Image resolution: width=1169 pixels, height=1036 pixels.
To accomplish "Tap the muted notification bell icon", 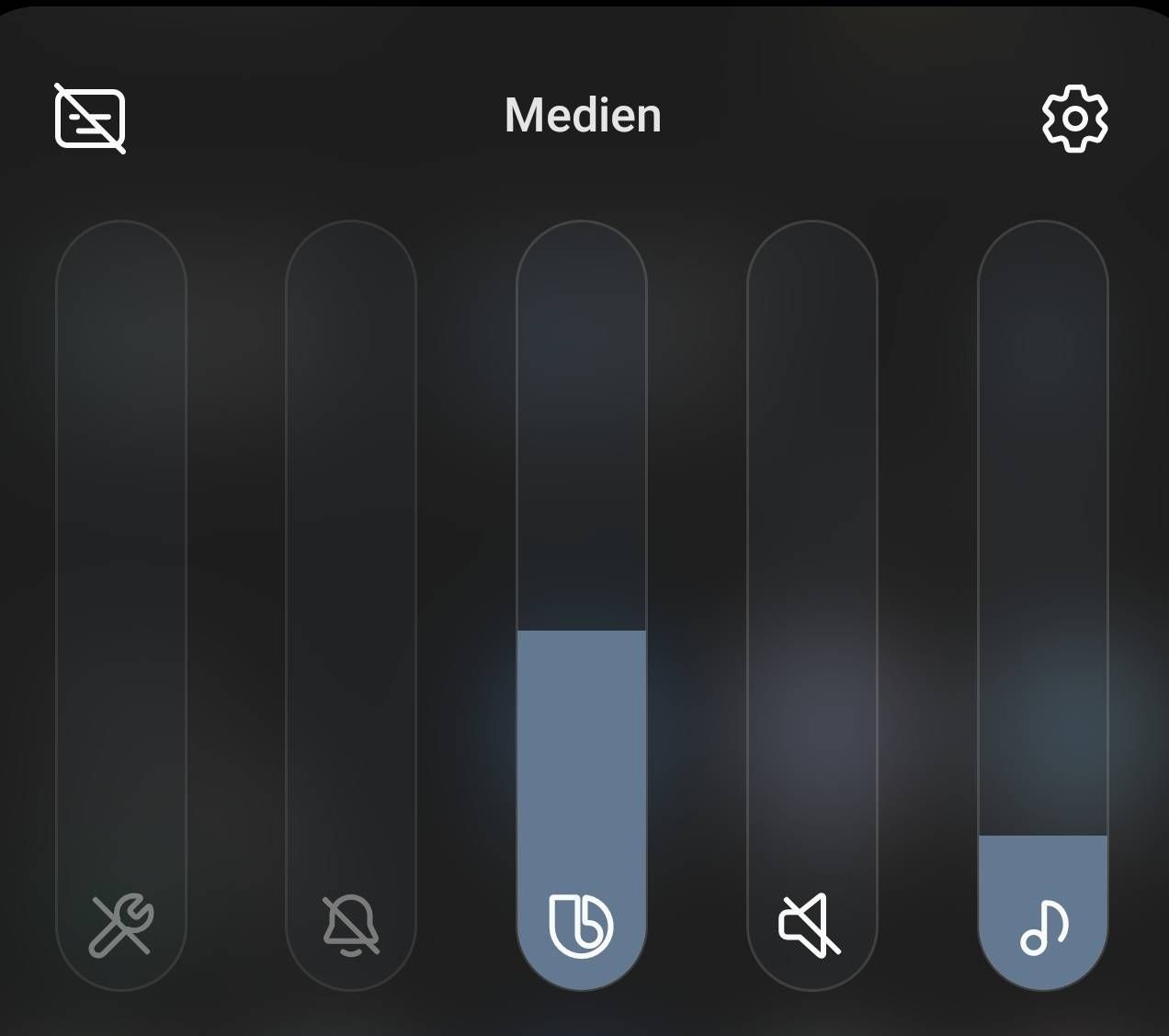I will click(x=351, y=925).
